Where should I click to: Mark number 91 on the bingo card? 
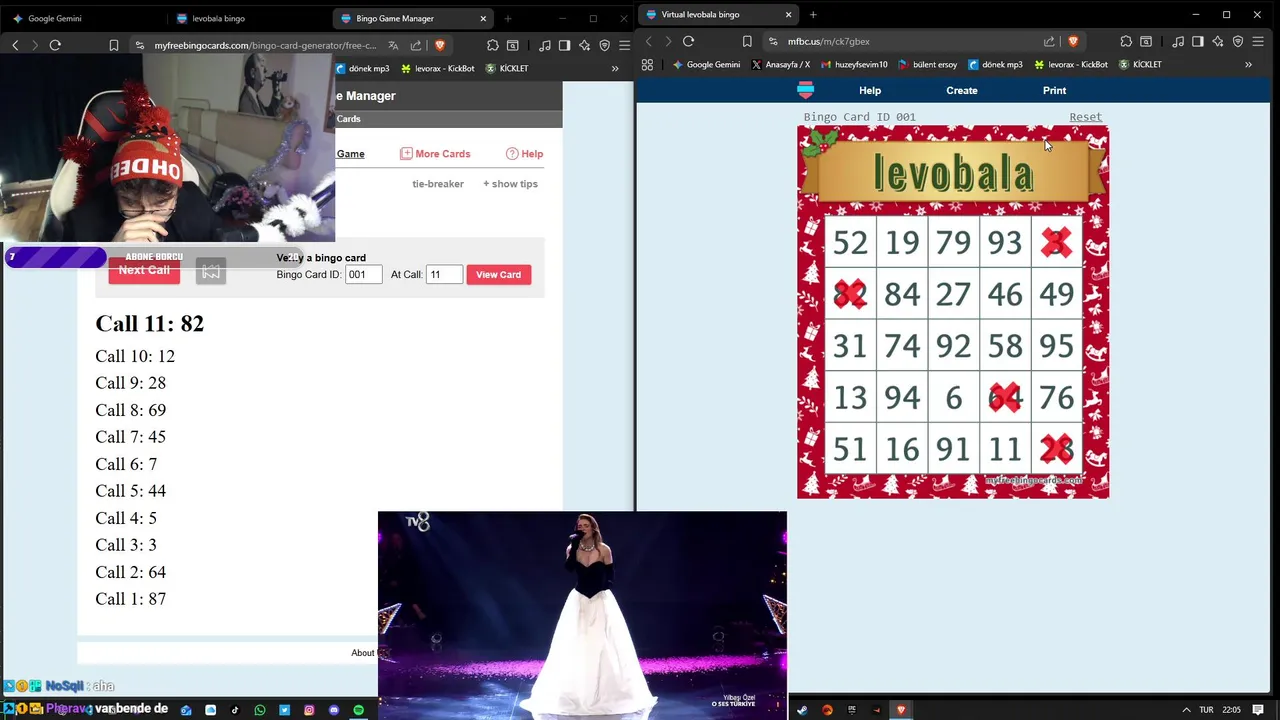[953, 449]
